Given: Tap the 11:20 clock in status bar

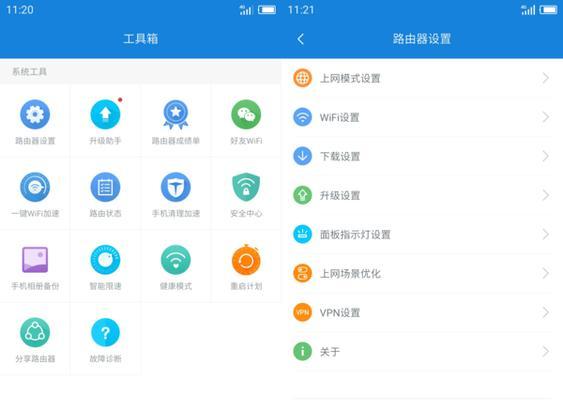Looking at the screenshot, I should (x=20, y=10).
